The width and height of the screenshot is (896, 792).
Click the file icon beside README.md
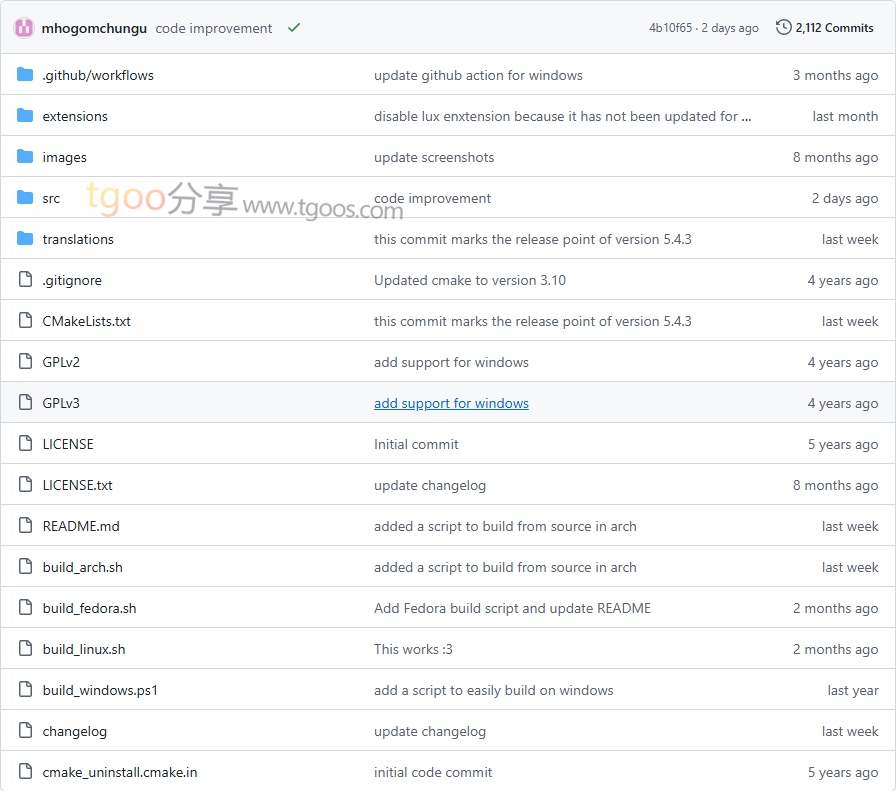(25, 526)
